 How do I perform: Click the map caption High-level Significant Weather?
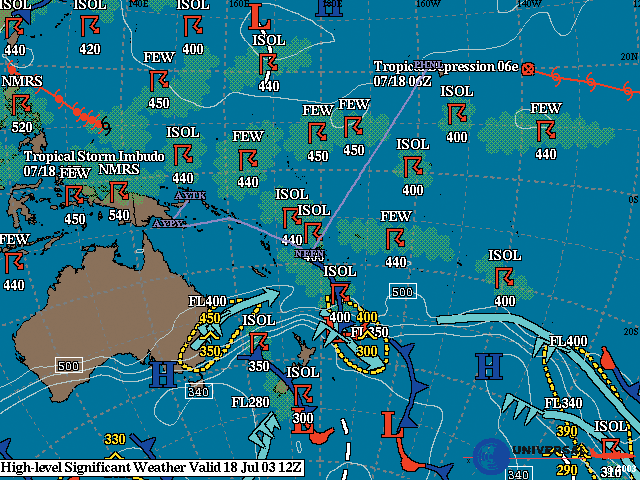[152, 467]
